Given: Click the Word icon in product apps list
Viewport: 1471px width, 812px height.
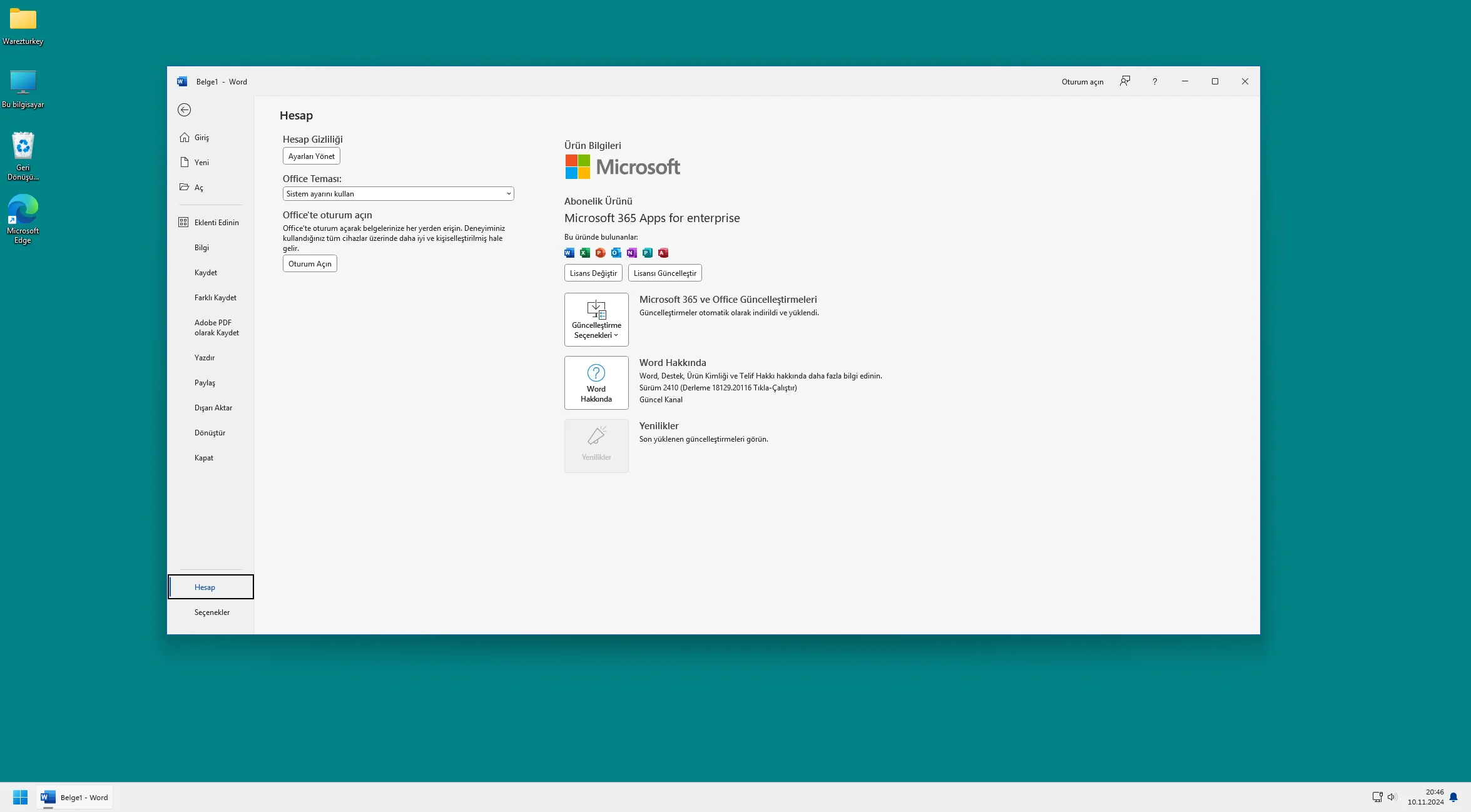Looking at the screenshot, I should click(569, 253).
